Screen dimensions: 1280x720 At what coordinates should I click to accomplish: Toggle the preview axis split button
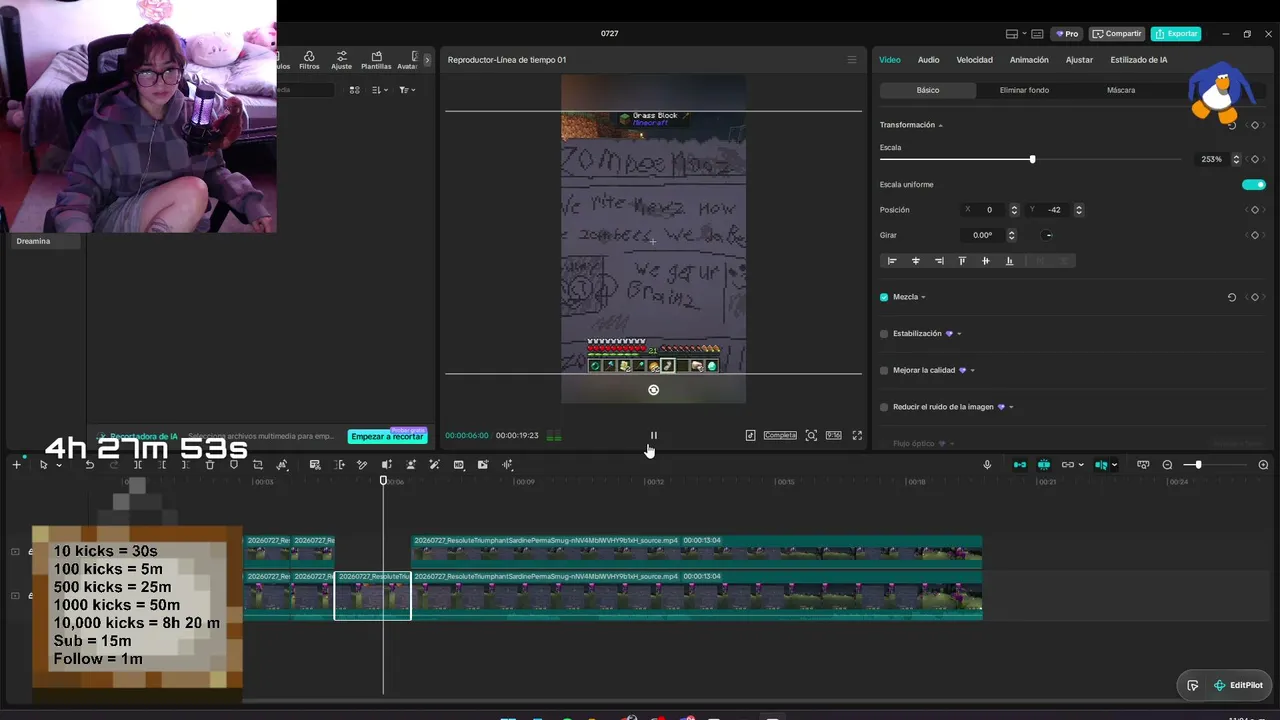[x=1101, y=465]
